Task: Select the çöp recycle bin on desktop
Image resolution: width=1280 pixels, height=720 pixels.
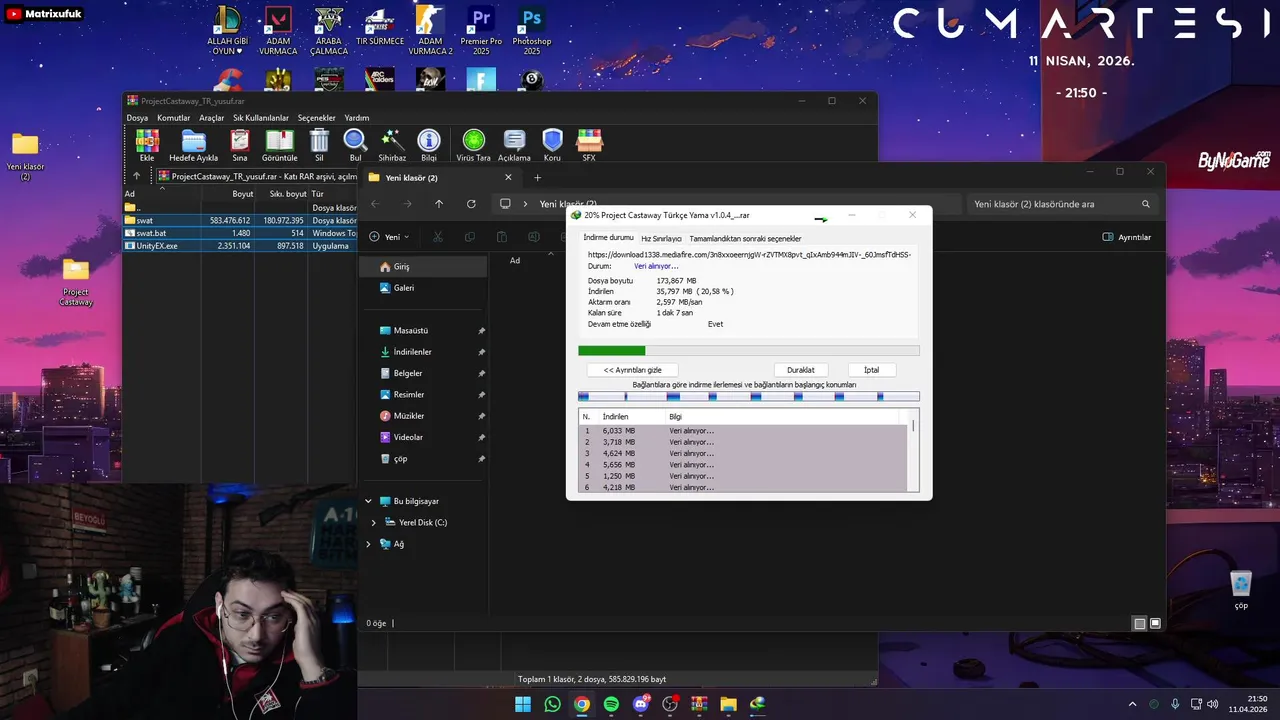Action: pos(1241,589)
